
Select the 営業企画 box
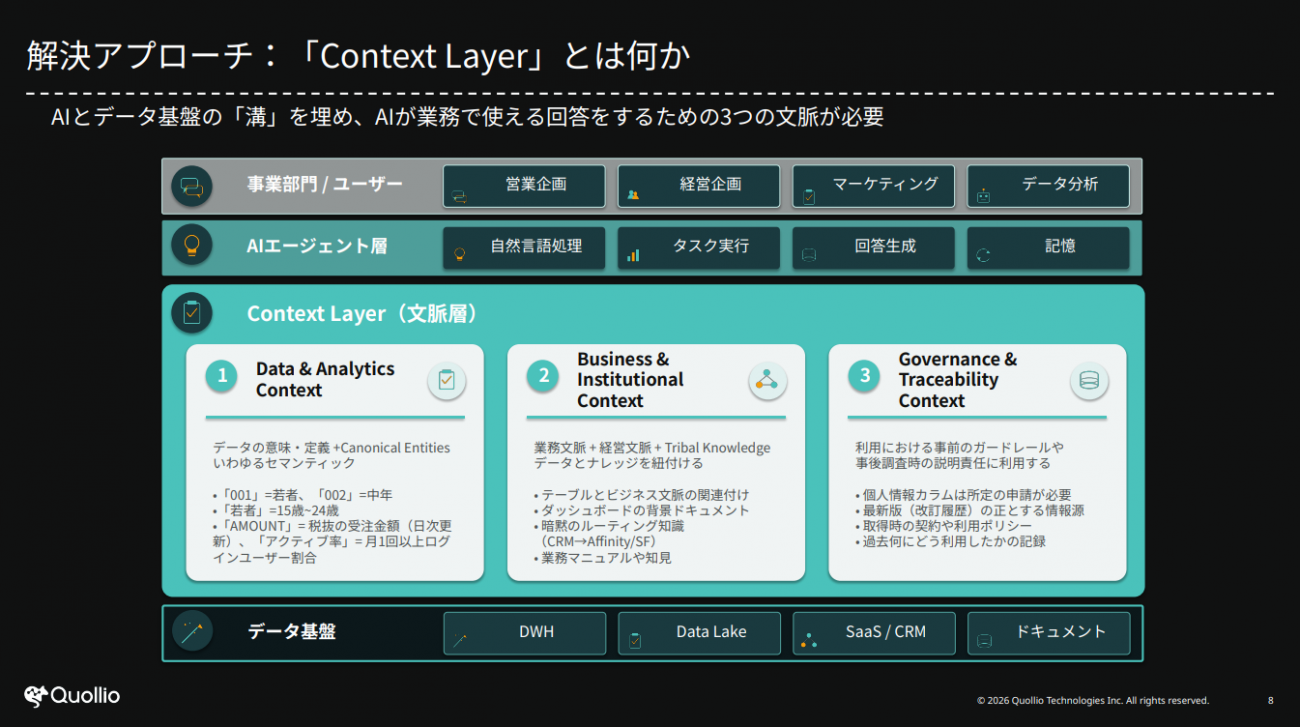(524, 186)
